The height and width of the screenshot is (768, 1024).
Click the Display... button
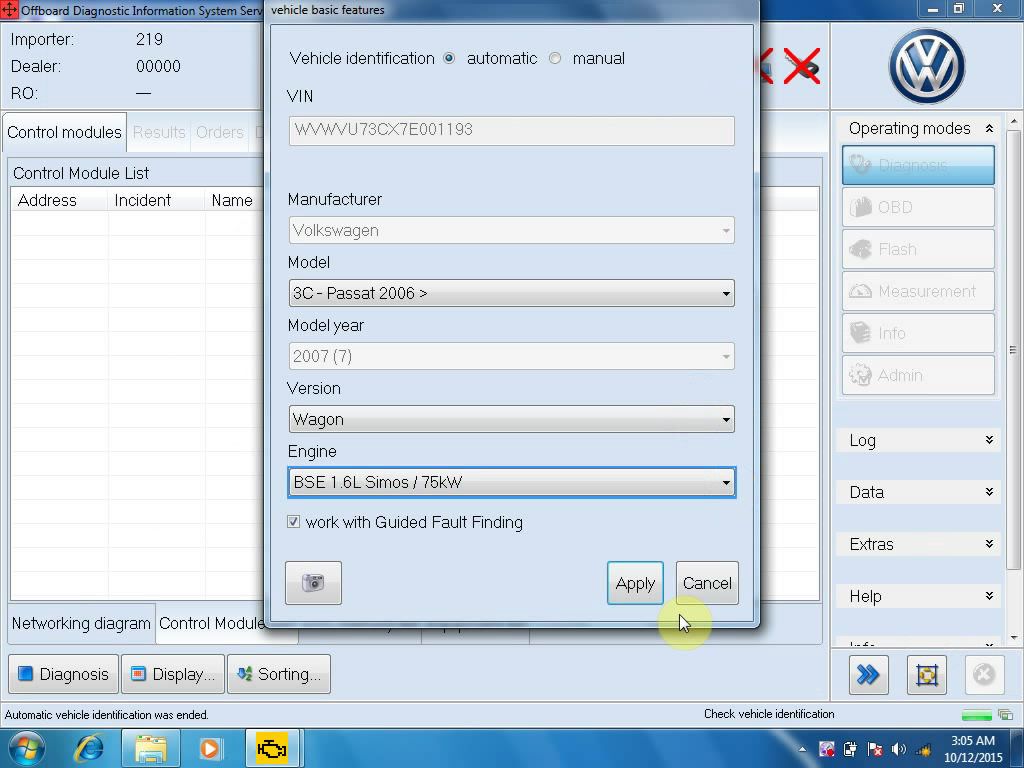click(x=173, y=674)
